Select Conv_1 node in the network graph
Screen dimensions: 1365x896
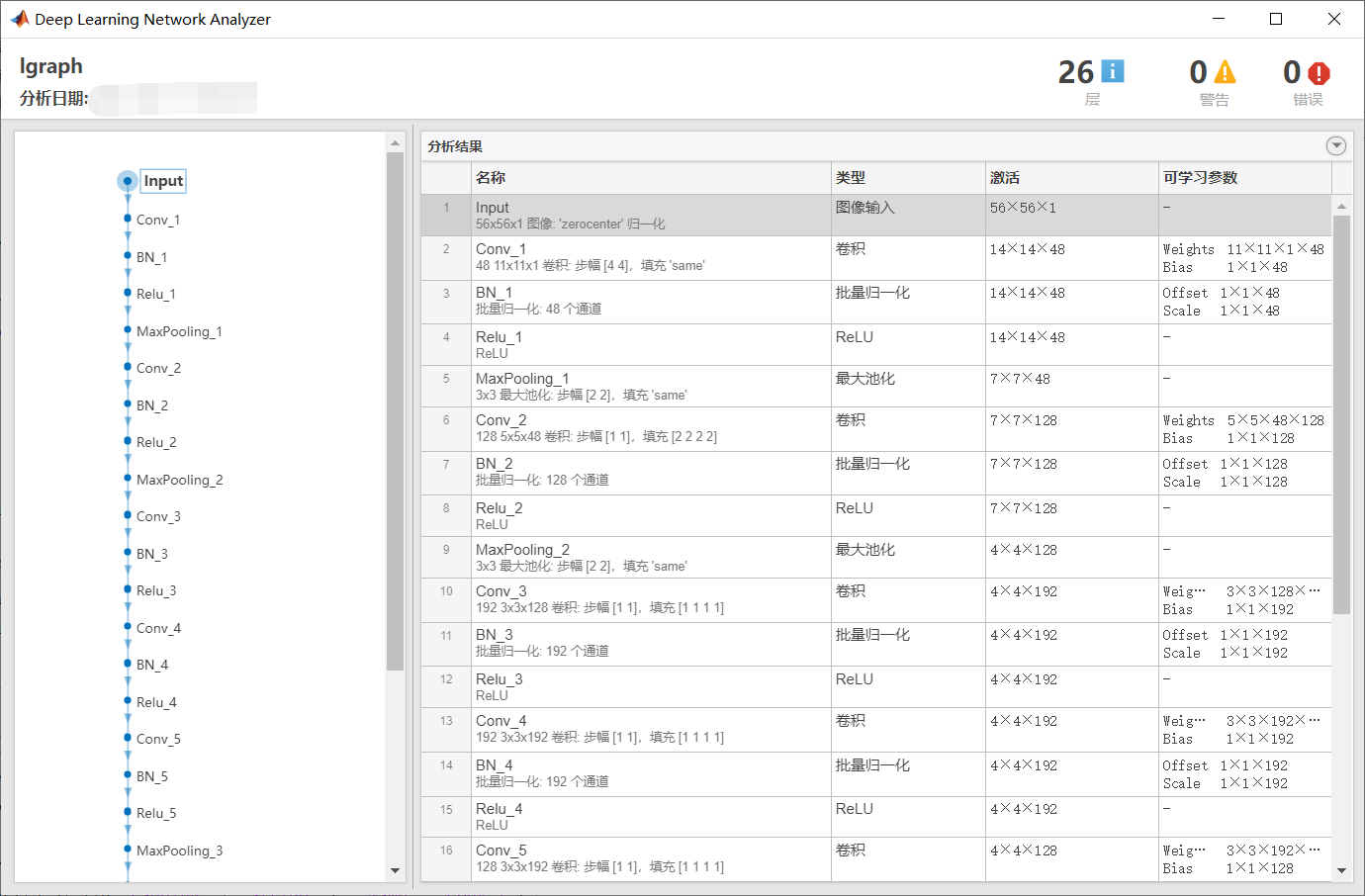(157, 220)
